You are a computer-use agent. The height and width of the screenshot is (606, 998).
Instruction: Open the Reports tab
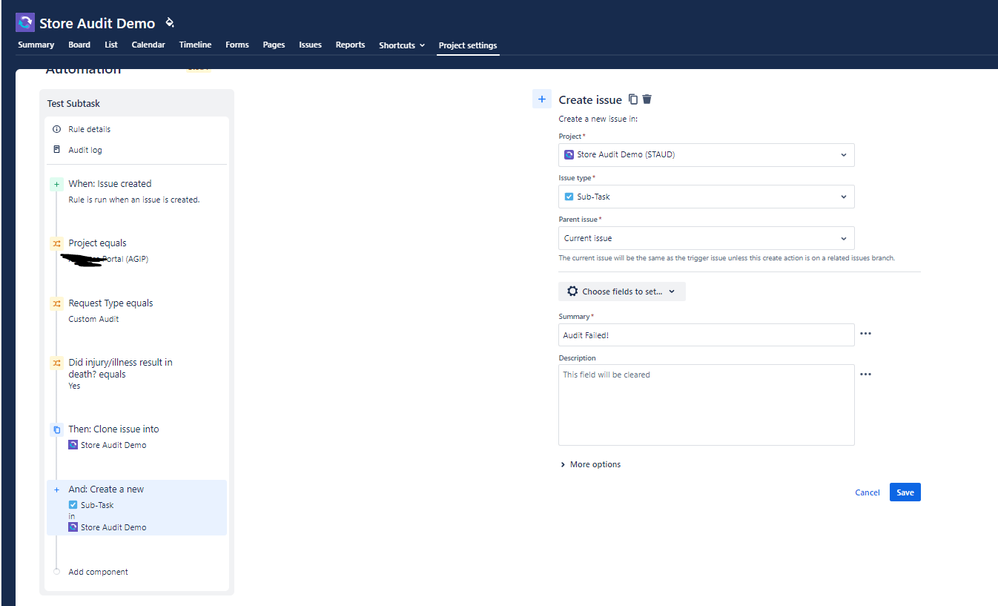tap(350, 45)
